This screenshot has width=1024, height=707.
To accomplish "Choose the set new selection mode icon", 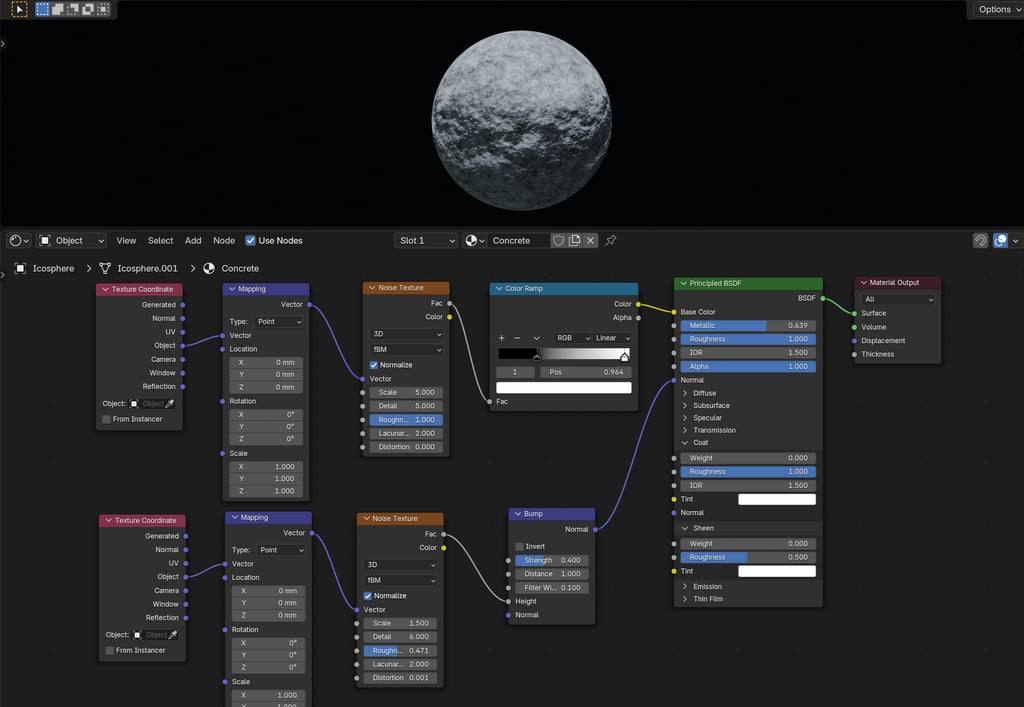I will click(42, 9).
